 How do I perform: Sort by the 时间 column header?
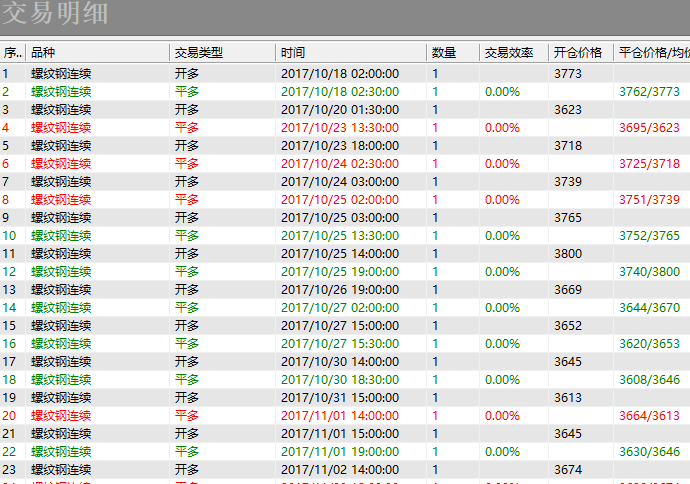[351, 53]
